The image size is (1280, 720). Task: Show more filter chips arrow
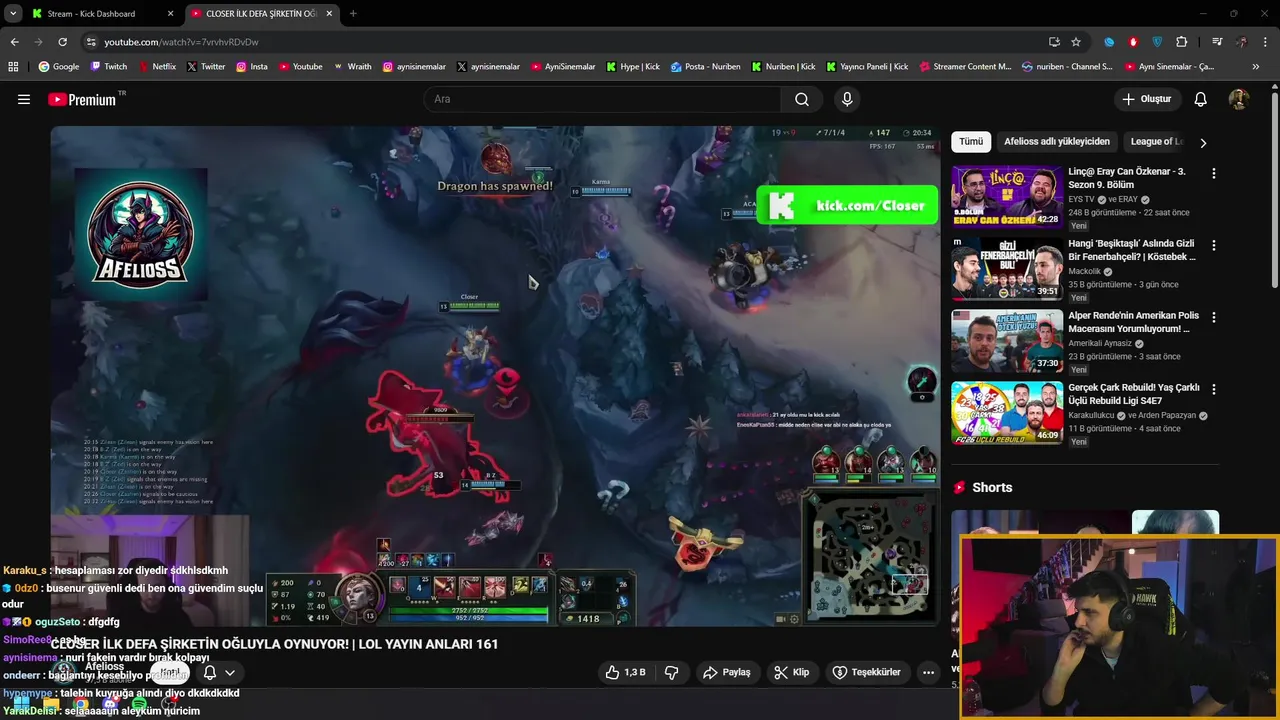pyautogui.click(x=1203, y=142)
